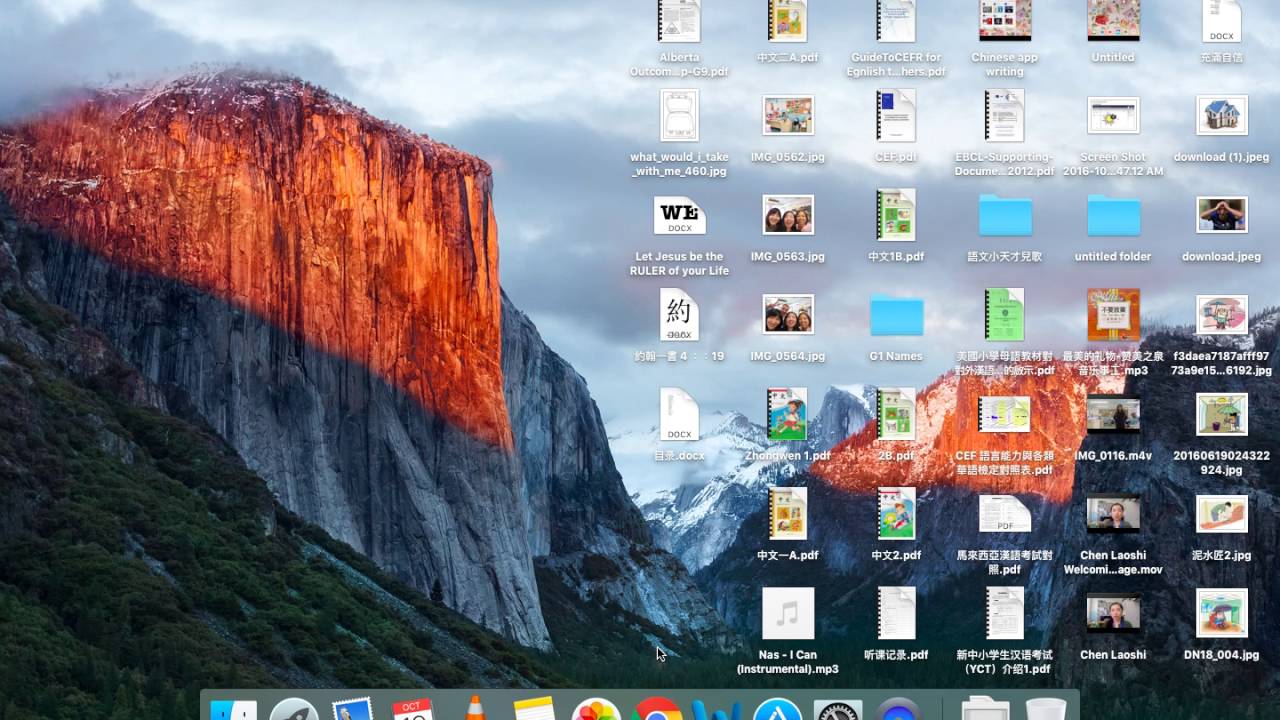The image size is (1280, 720).
Task: Launch VLC traffic cone in Dock
Action: point(475,708)
